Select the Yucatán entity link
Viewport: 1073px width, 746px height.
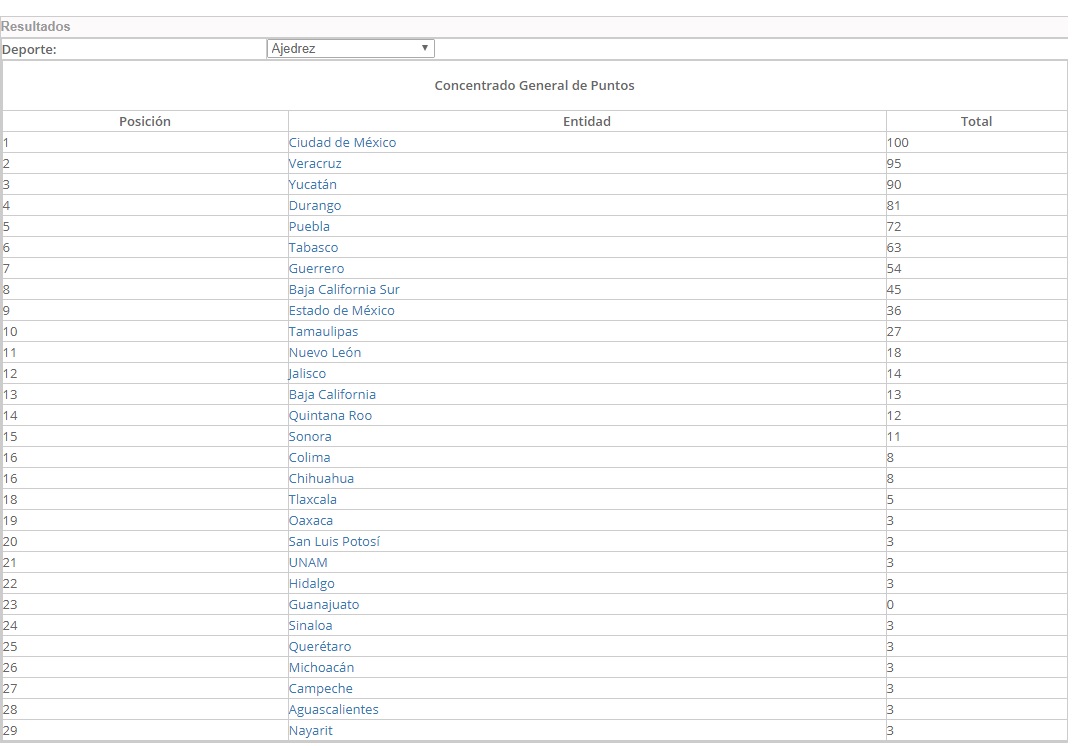(312, 185)
